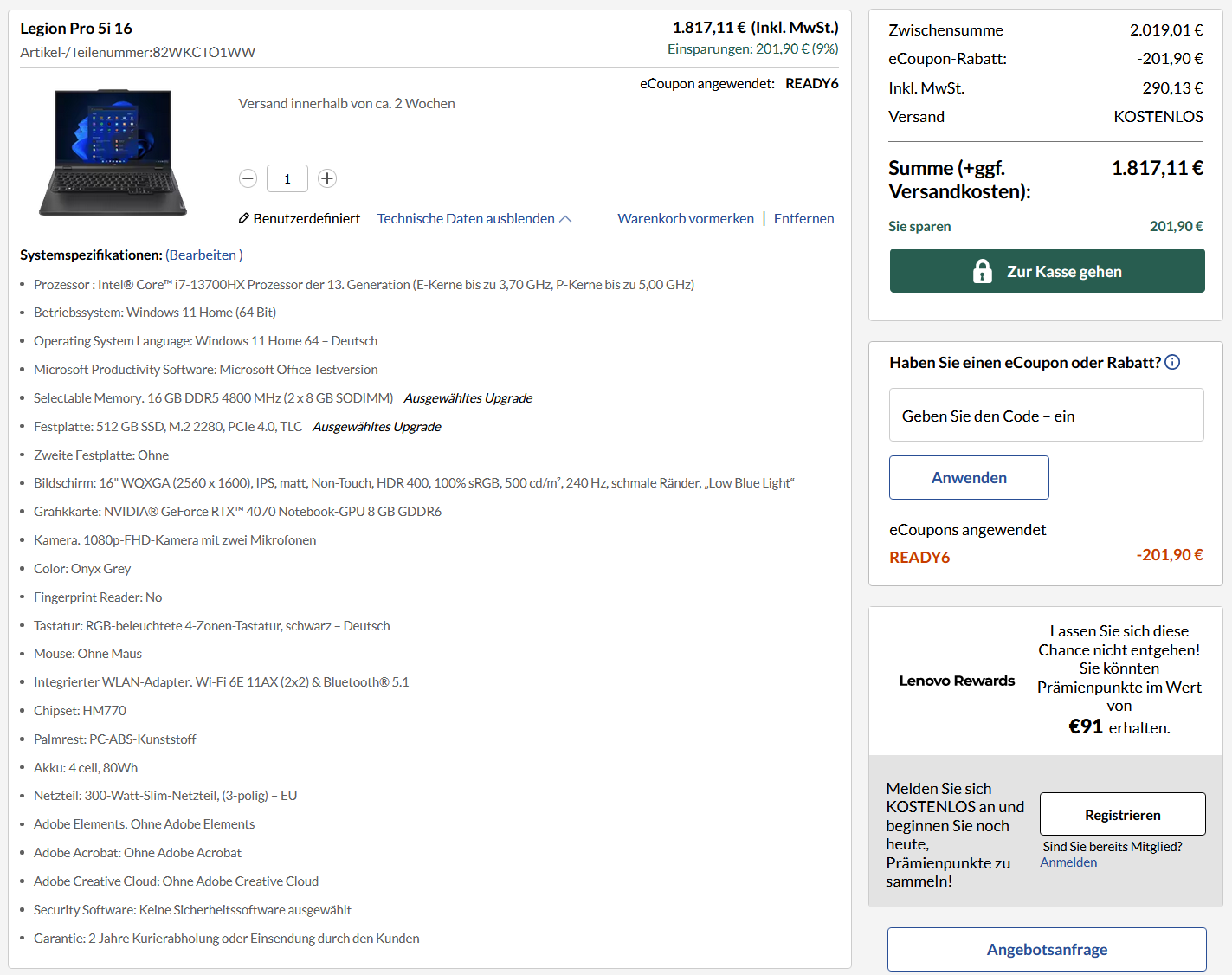This screenshot has width=1232, height=975.
Task: Increase quantity using the plus icon
Action: point(326,178)
